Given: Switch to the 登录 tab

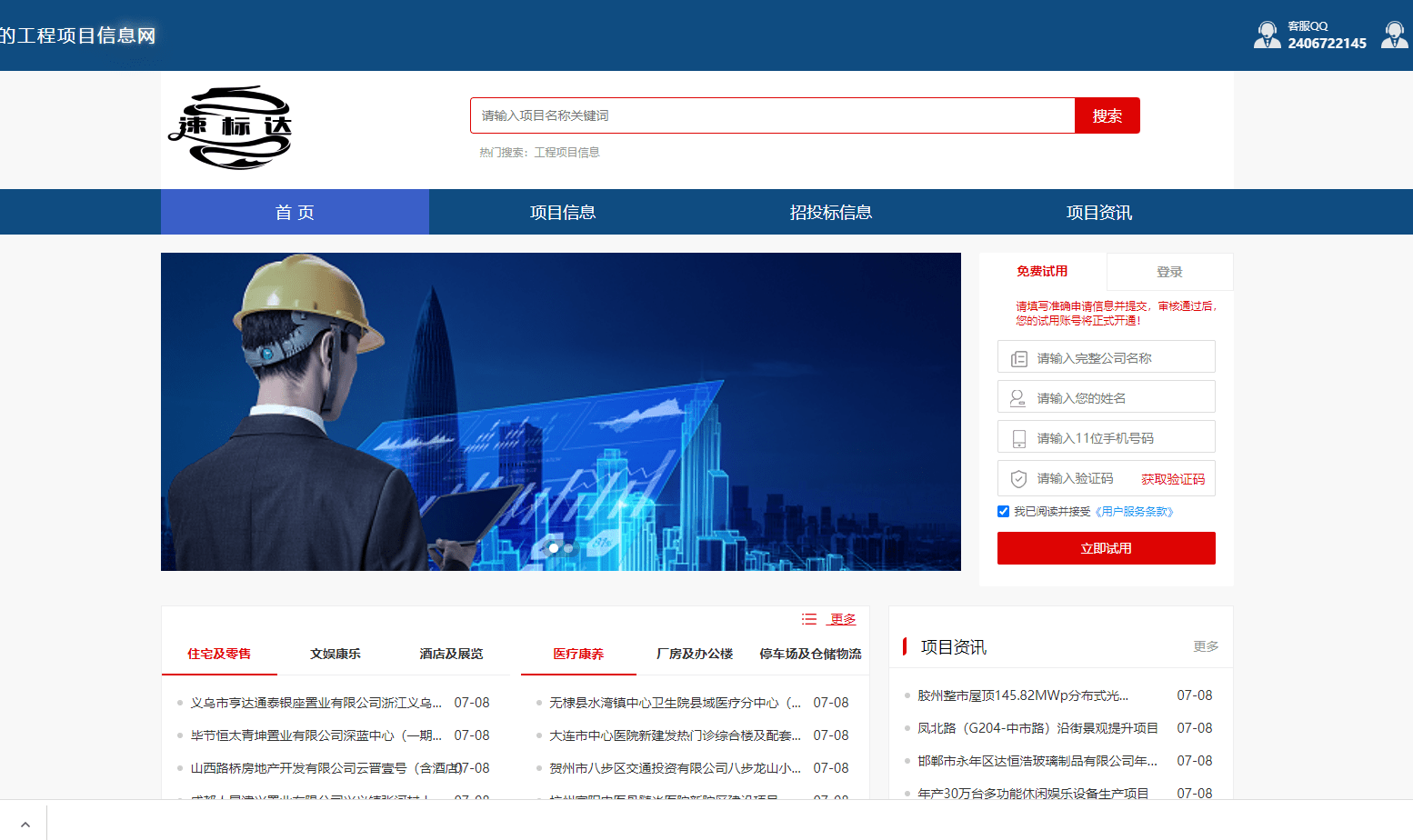Looking at the screenshot, I should (1169, 272).
